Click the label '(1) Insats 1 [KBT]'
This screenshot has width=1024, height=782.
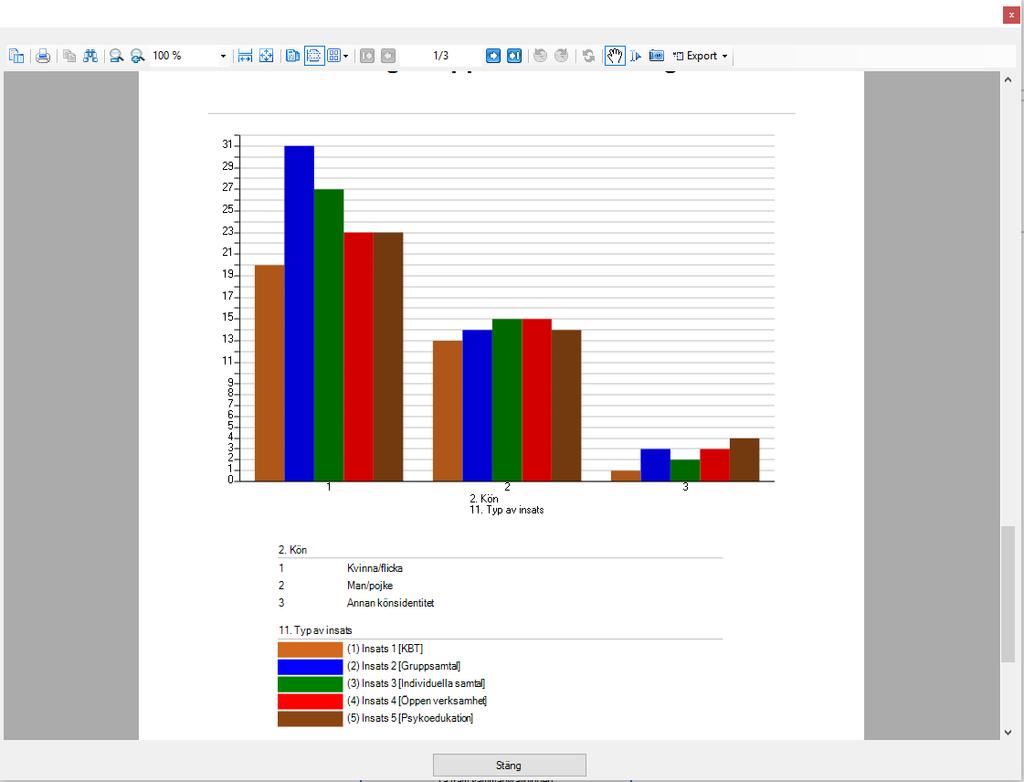pyautogui.click(x=385, y=649)
